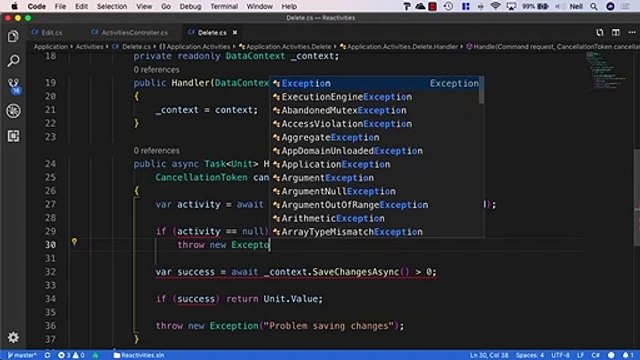640x360 pixels.
Task: Open the Manage gear settings icon
Action: pos(13,337)
